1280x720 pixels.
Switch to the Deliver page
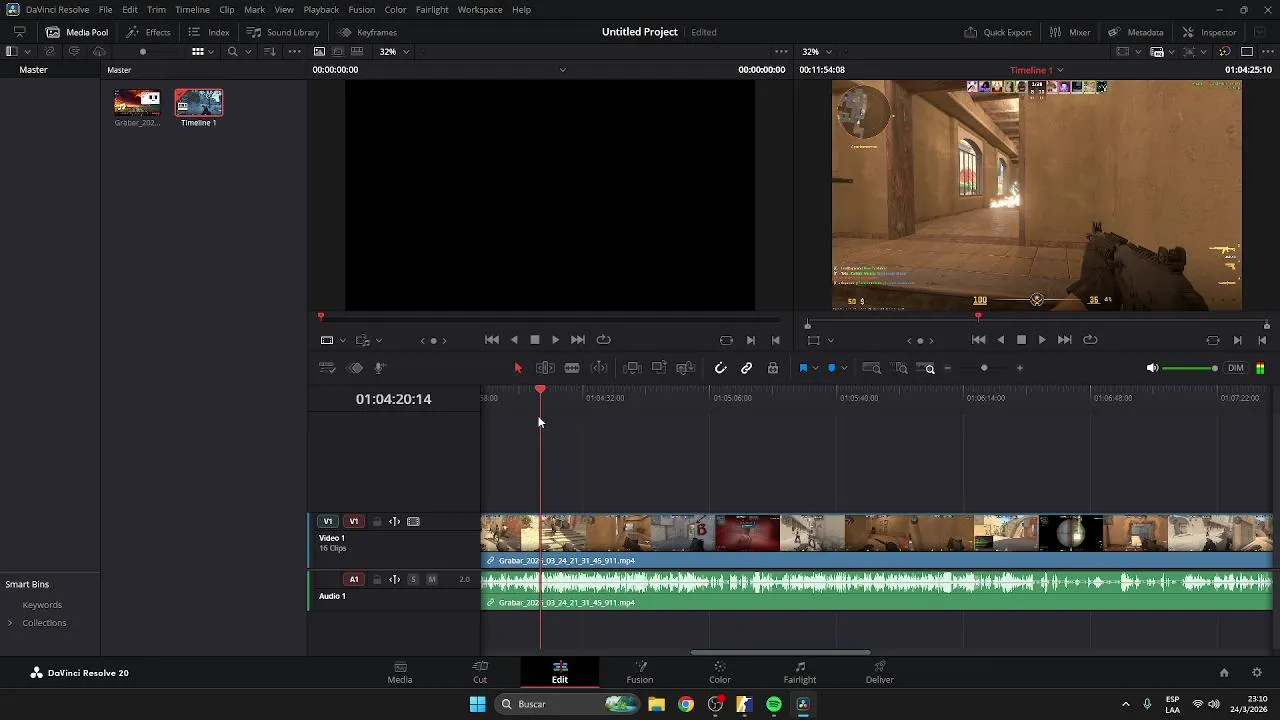[880, 672]
